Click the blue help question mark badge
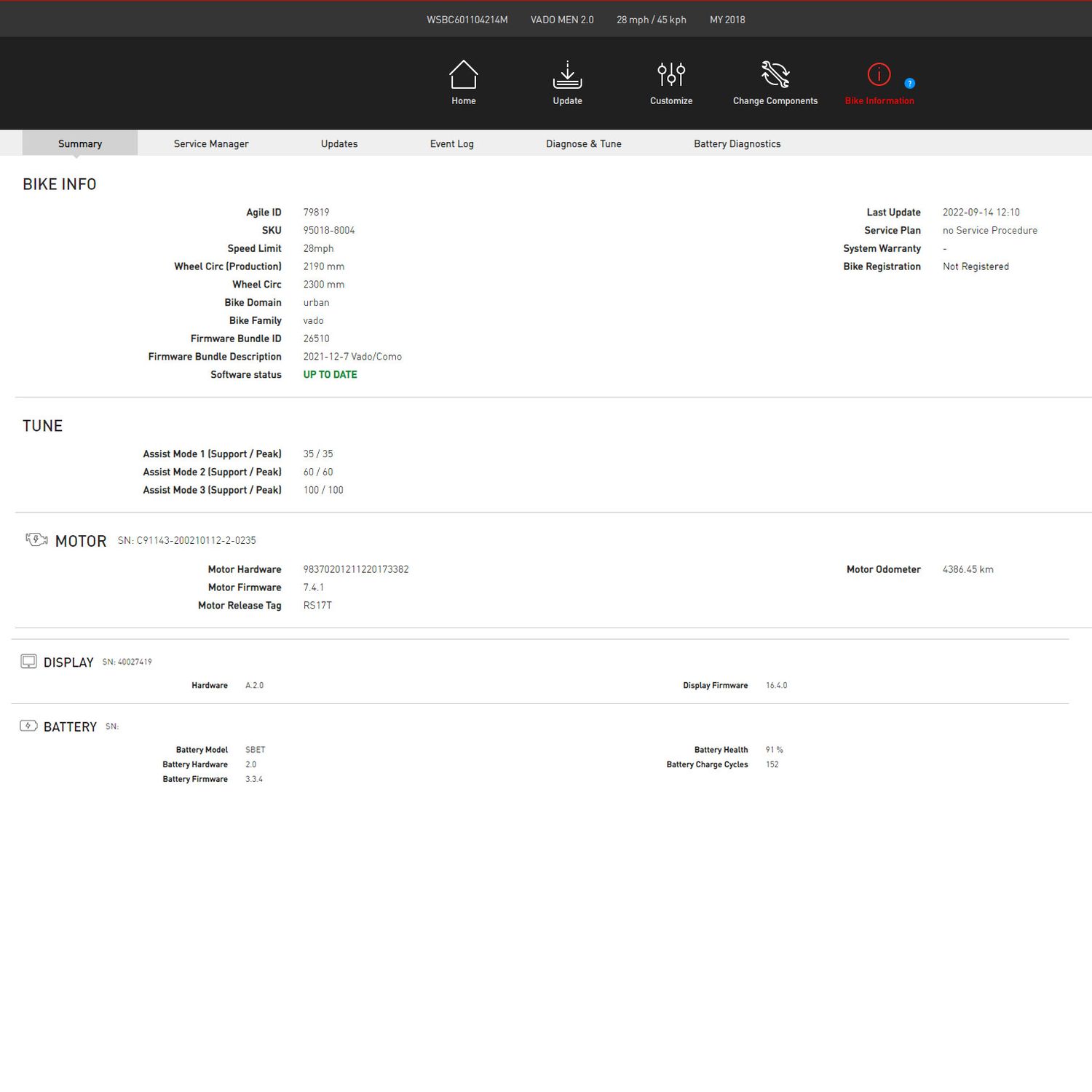 coord(909,83)
